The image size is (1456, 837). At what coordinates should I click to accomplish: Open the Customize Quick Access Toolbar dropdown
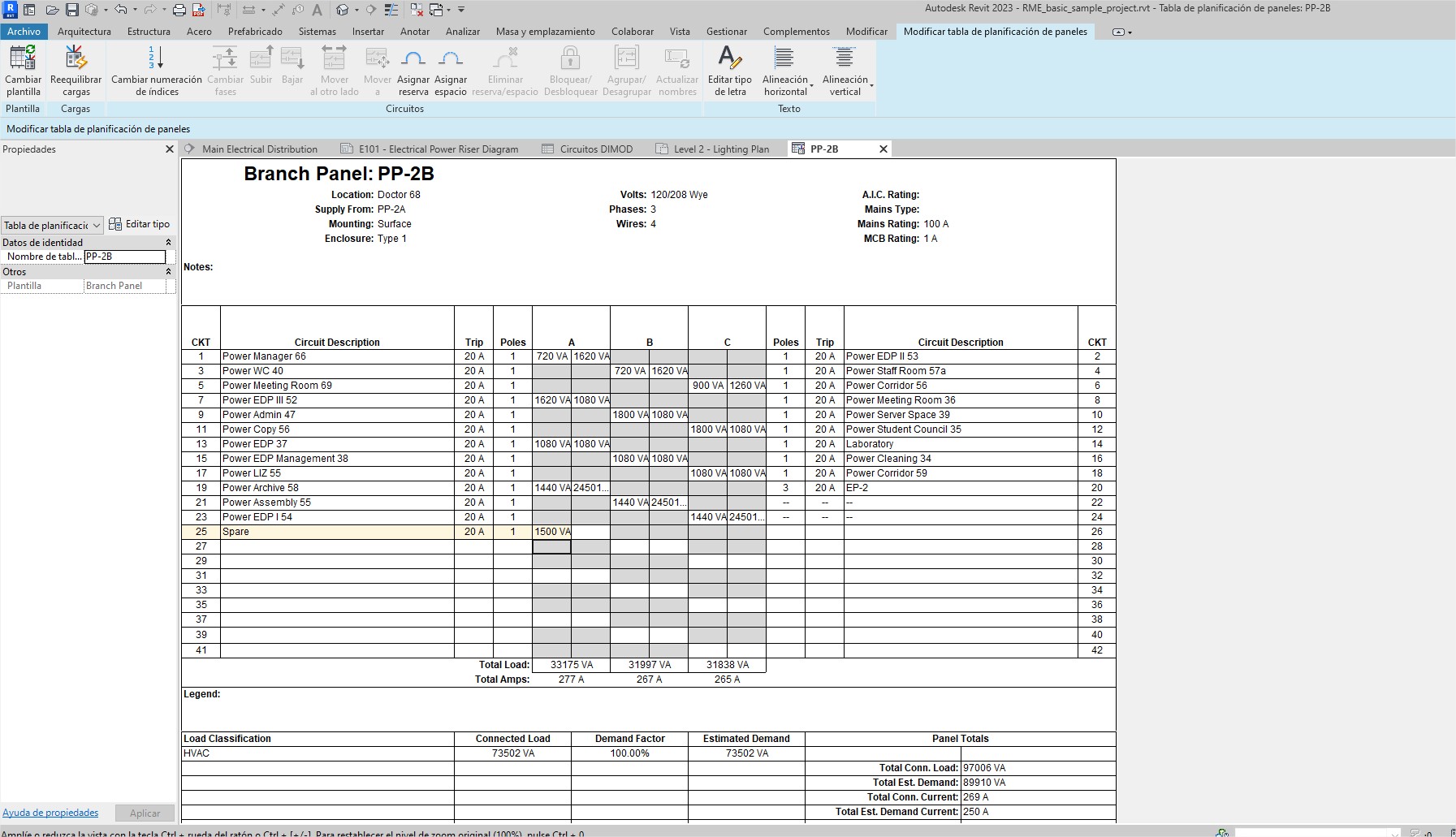[x=461, y=10]
